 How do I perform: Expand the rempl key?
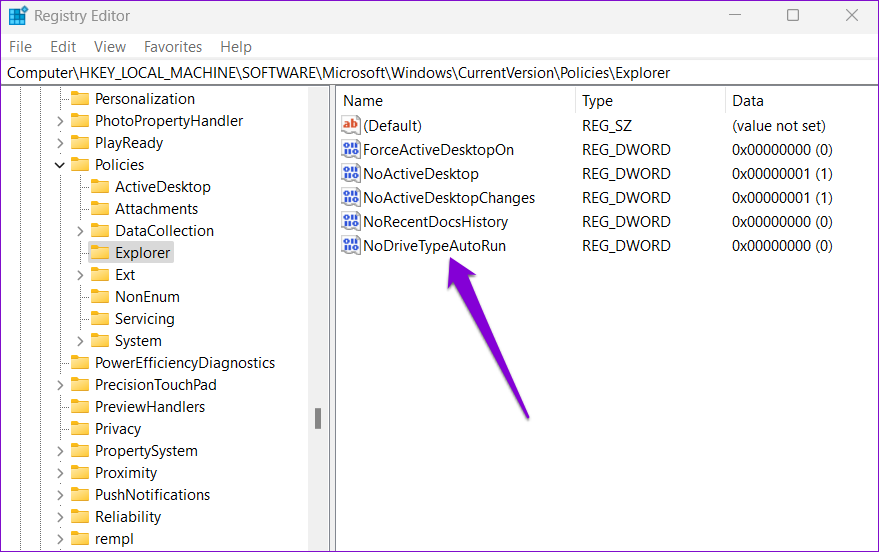[60, 539]
